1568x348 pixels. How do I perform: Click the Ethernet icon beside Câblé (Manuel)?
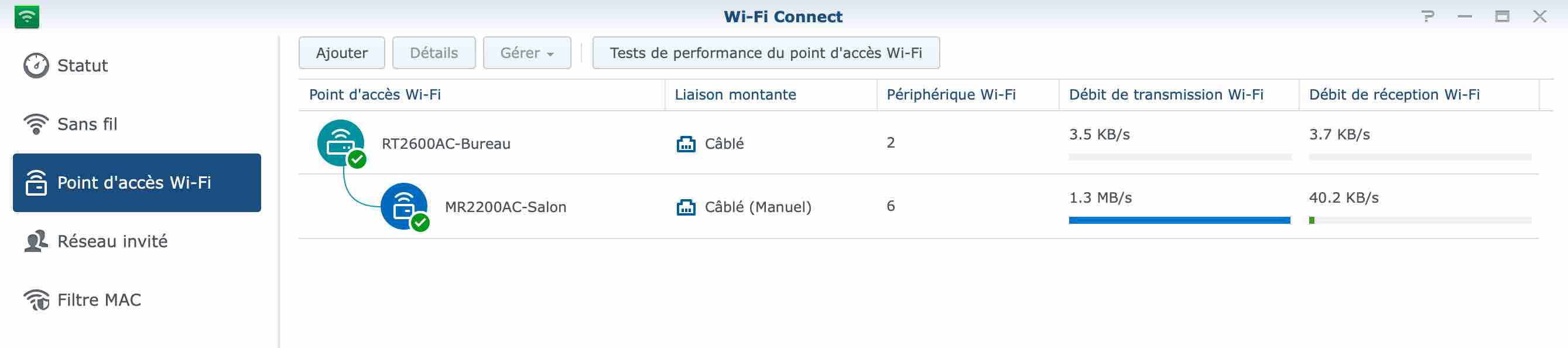(686, 207)
